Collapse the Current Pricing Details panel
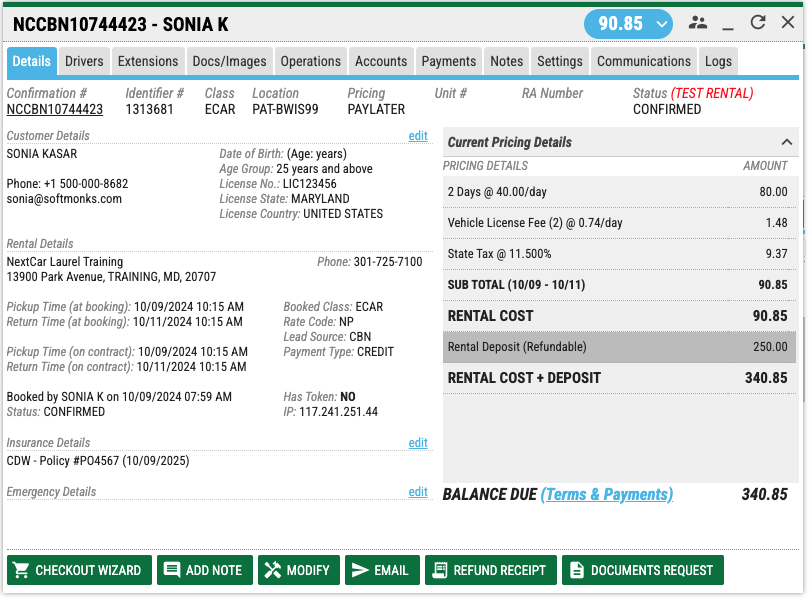Viewport: 809px width, 598px height. pos(785,142)
